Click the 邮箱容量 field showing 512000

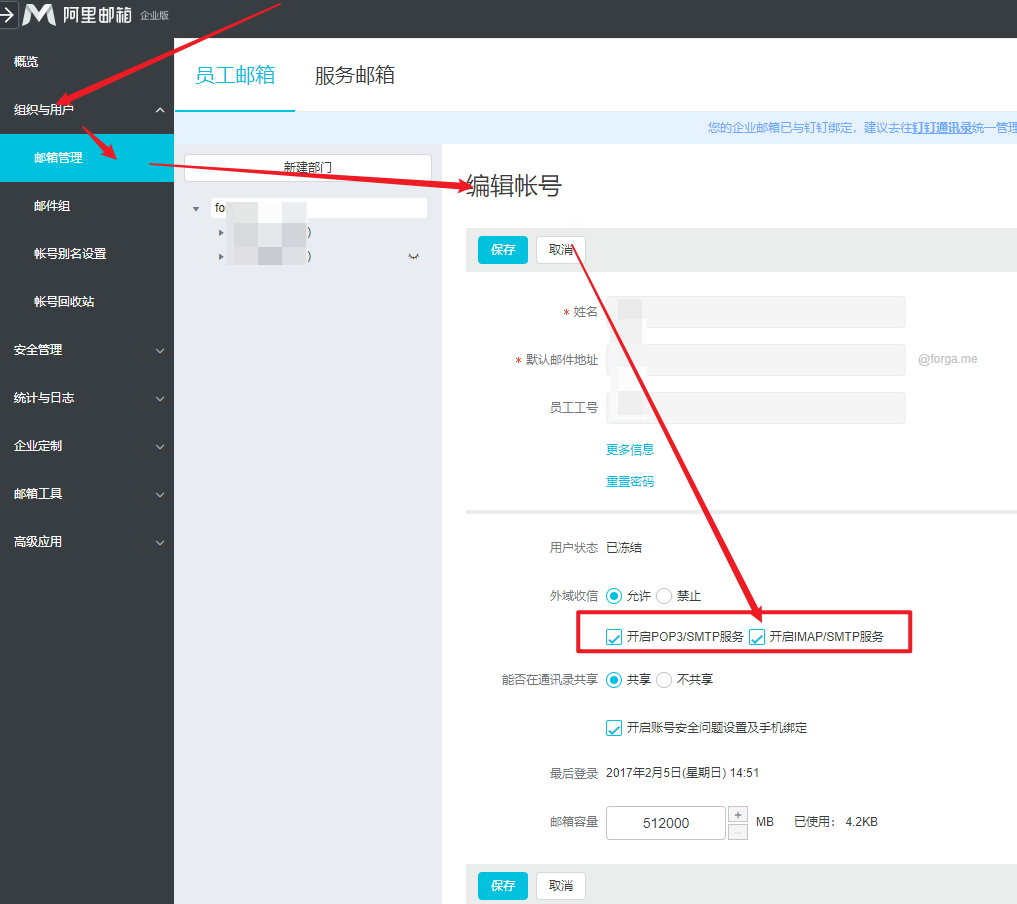pyautogui.click(x=665, y=823)
